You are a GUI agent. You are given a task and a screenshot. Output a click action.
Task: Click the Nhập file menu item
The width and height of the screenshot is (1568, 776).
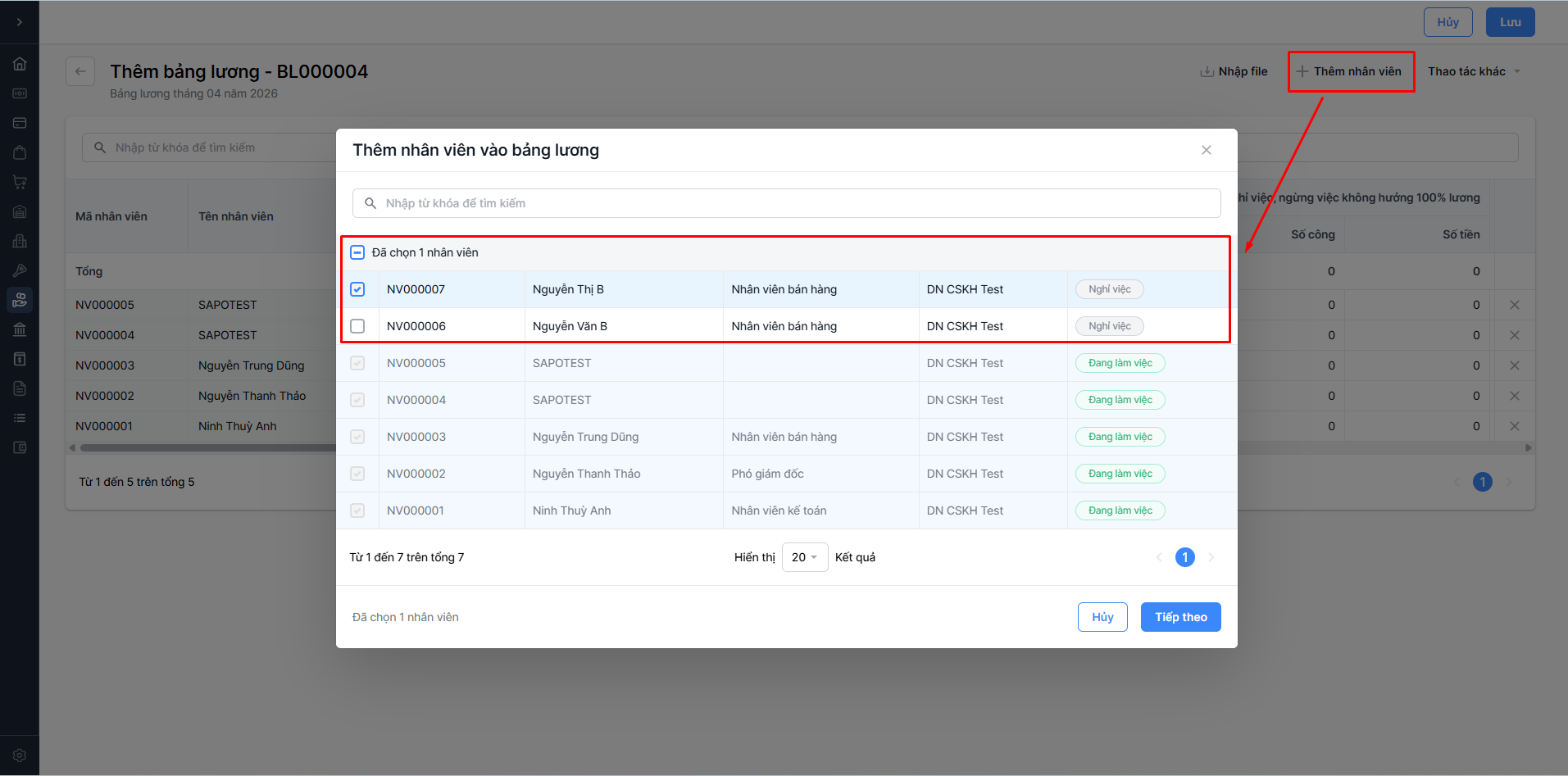pyautogui.click(x=1234, y=71)
